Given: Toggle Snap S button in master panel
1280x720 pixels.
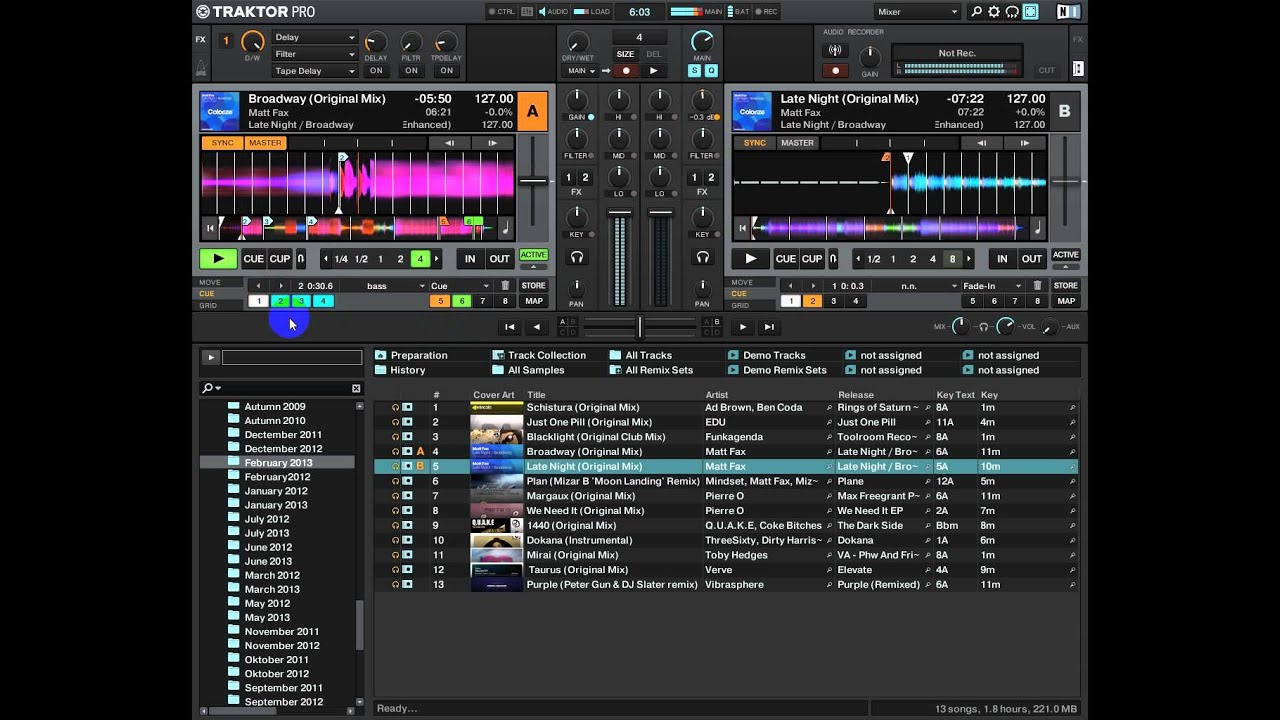Looking at the screenshot, I should 694,71.
